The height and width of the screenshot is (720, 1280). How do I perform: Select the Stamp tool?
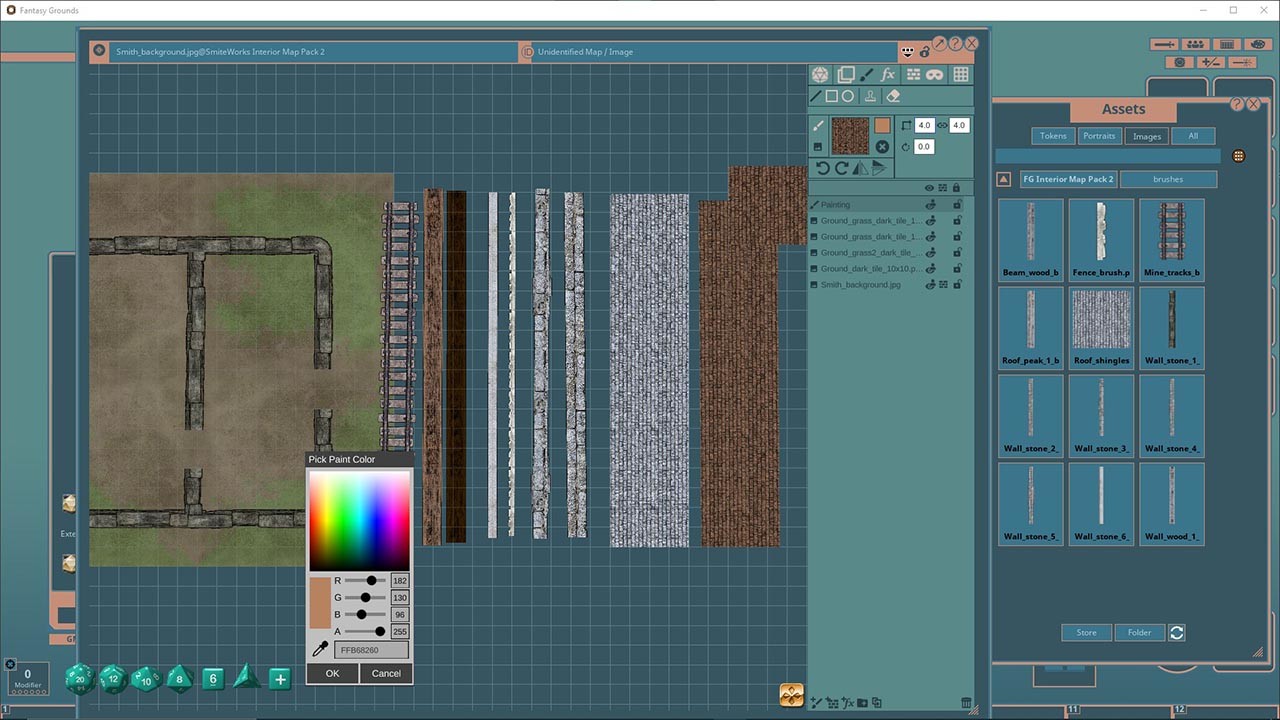(x=870, y=97)
